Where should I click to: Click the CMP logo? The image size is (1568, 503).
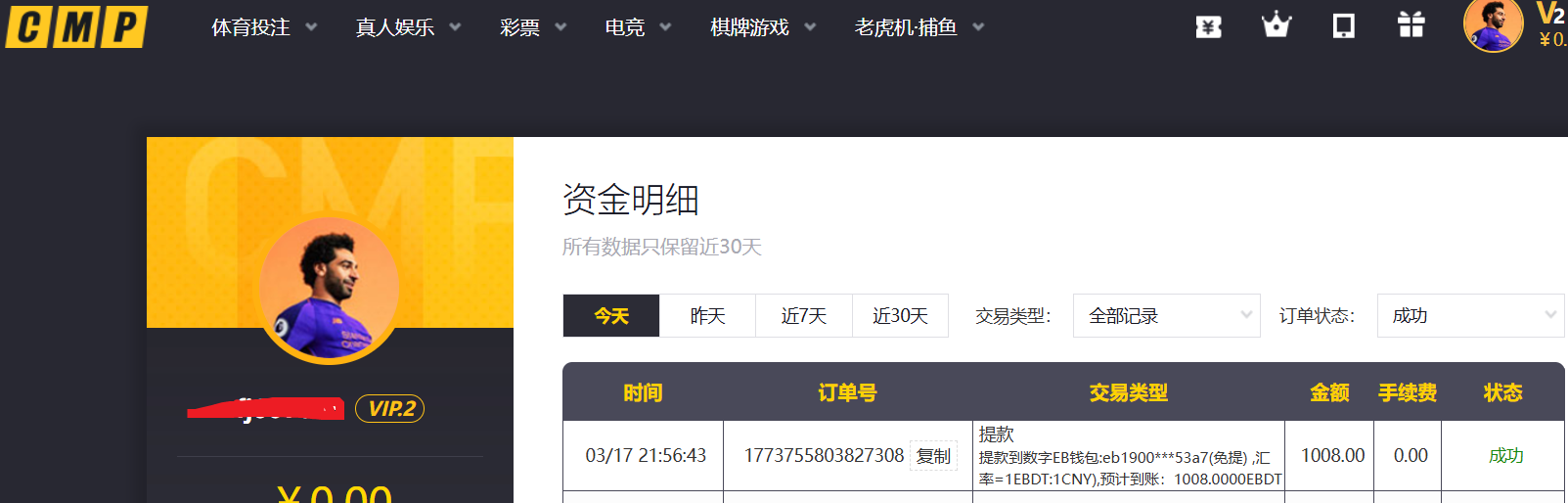[x=76, y=26]
